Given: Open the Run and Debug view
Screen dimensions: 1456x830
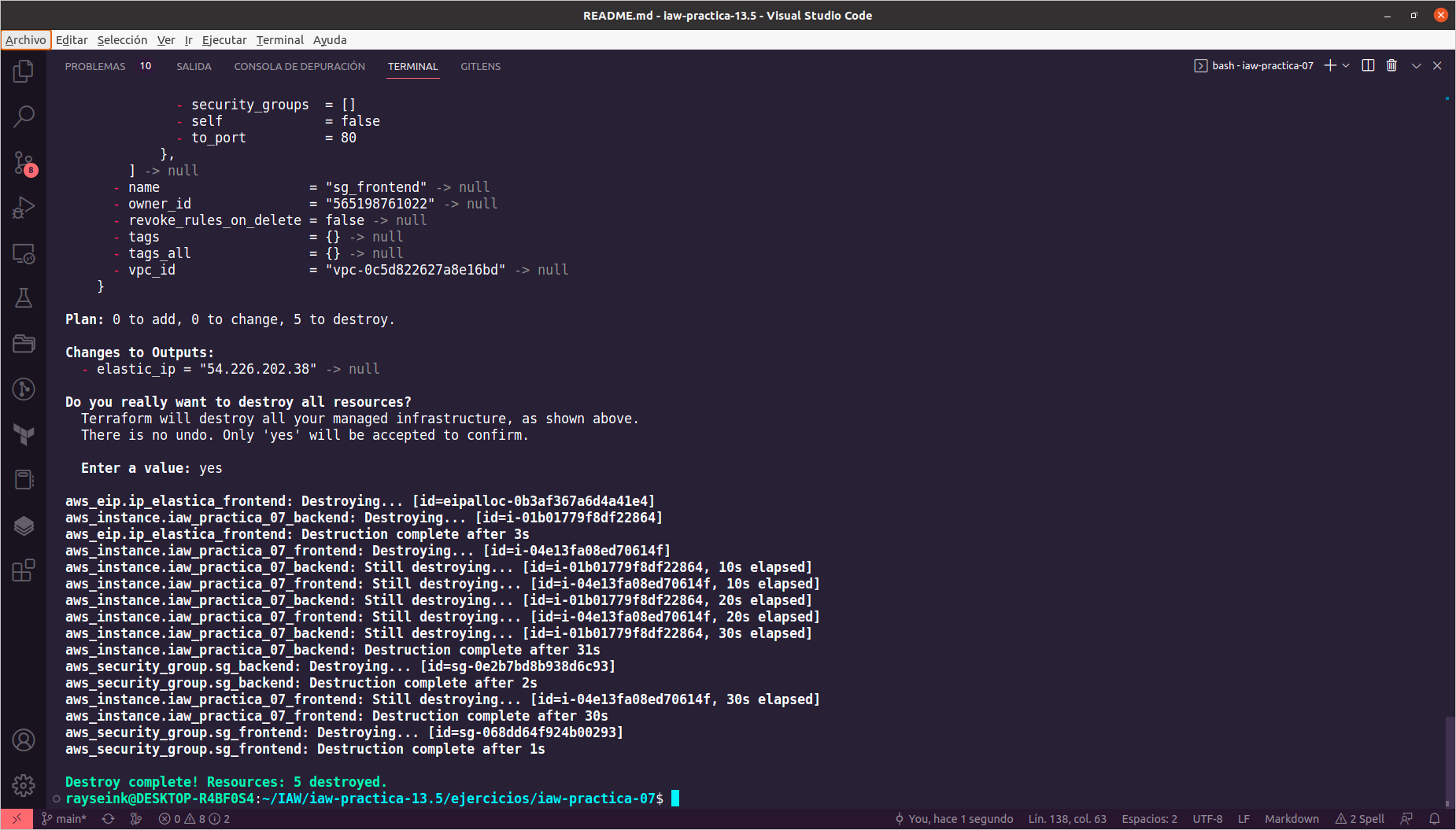Looking at the screenshot, I should point(24,206).
